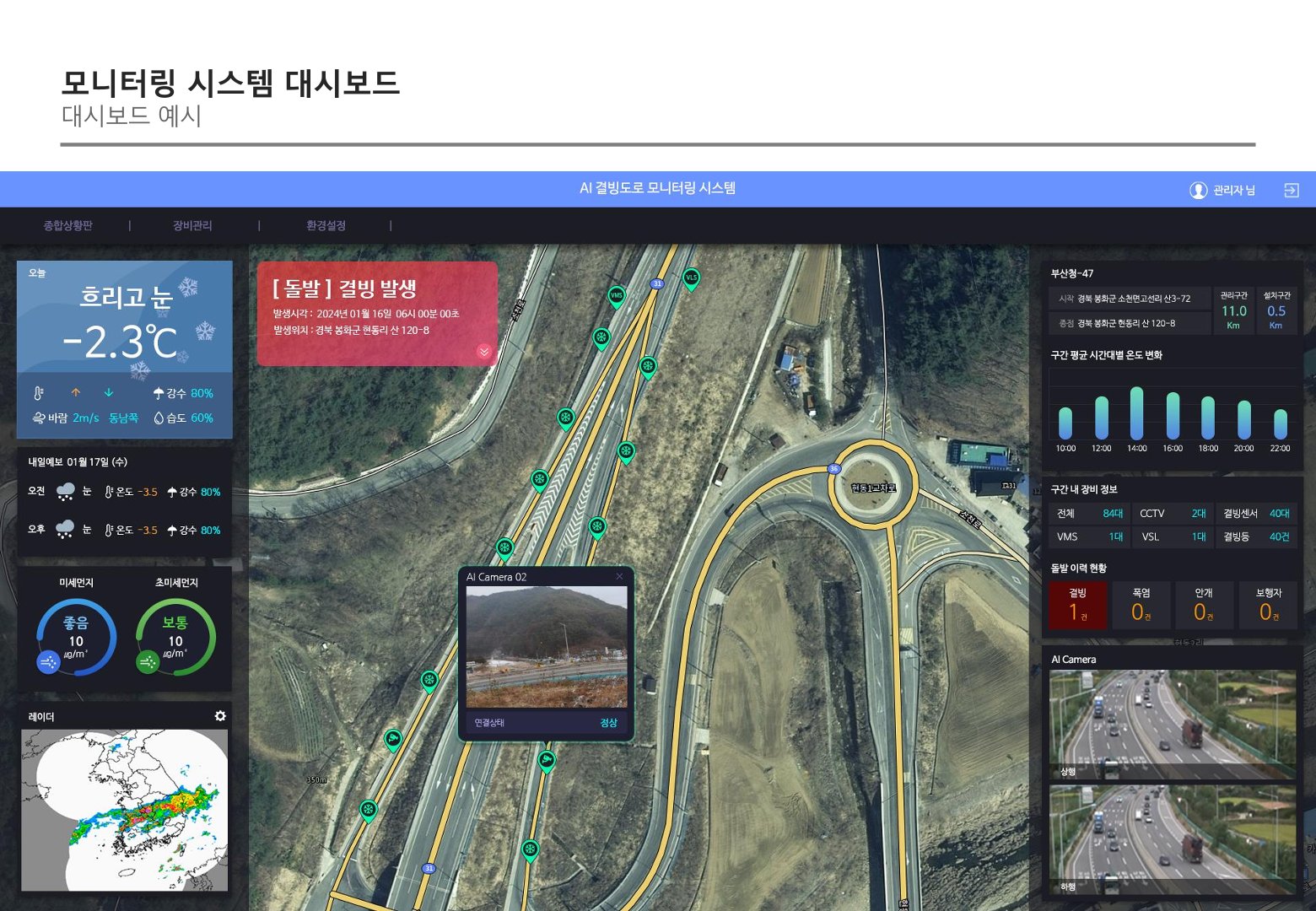The width and height of the screenshot is (1316, 911).
Task: Click the thermometer icon in the 오전 forecast row
Action: tap(109, 492)
